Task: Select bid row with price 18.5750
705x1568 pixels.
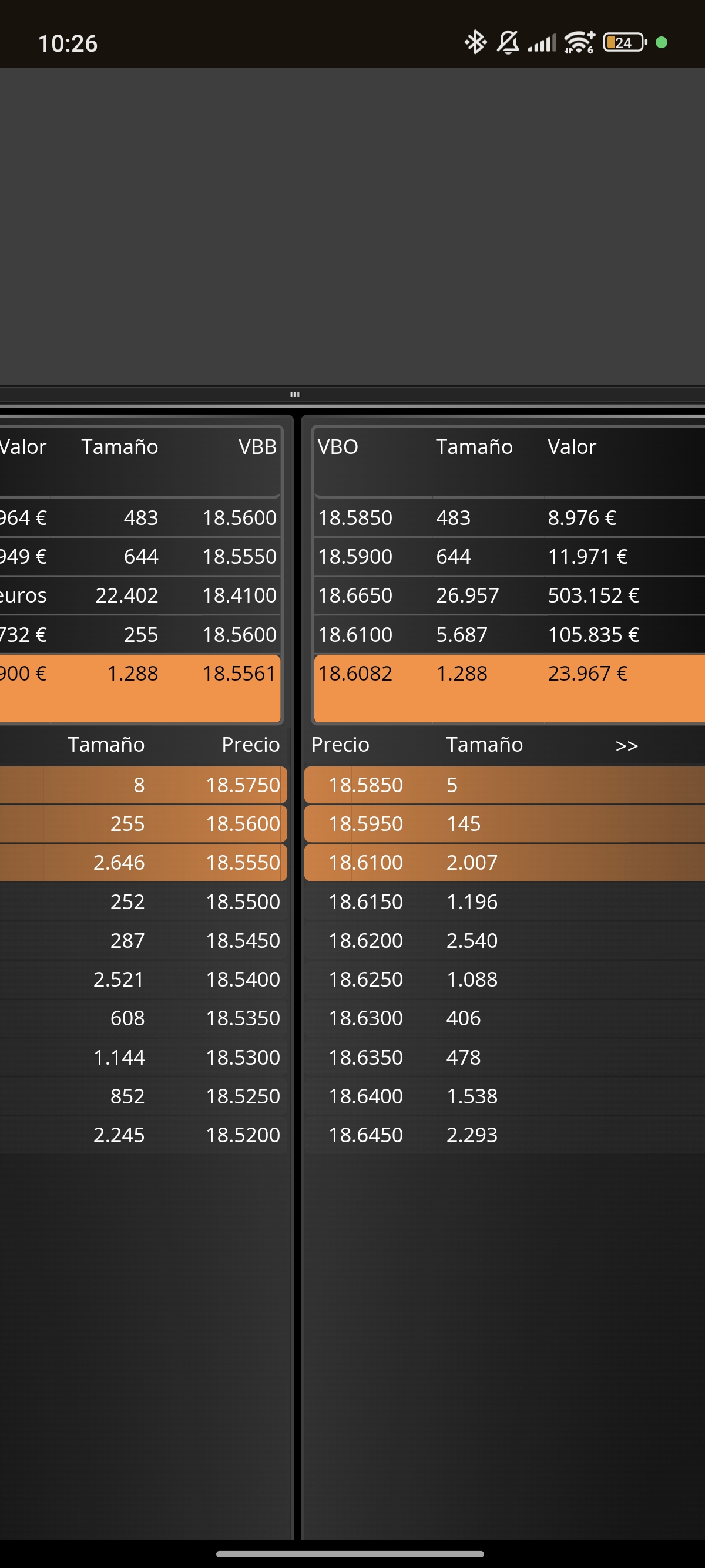Action: click(x=143, y=785)
